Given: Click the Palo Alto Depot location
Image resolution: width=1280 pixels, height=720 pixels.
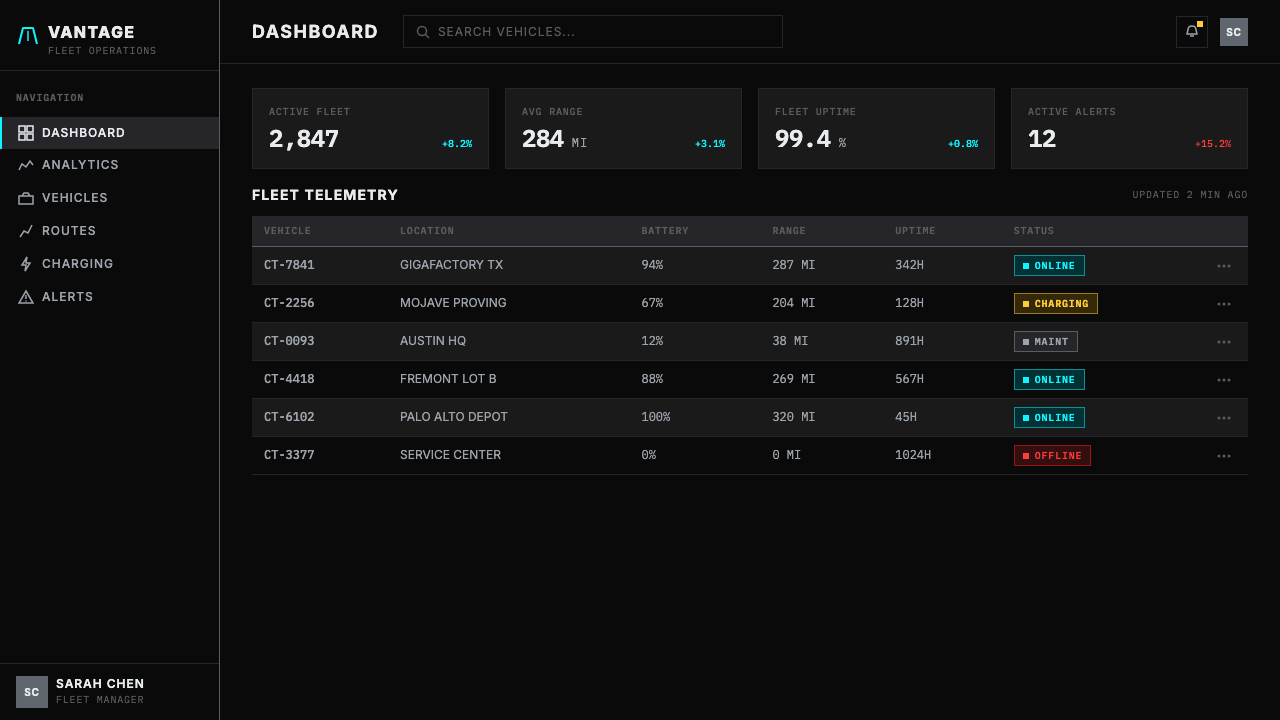Looking at the screenshot, I should point(454,417).
